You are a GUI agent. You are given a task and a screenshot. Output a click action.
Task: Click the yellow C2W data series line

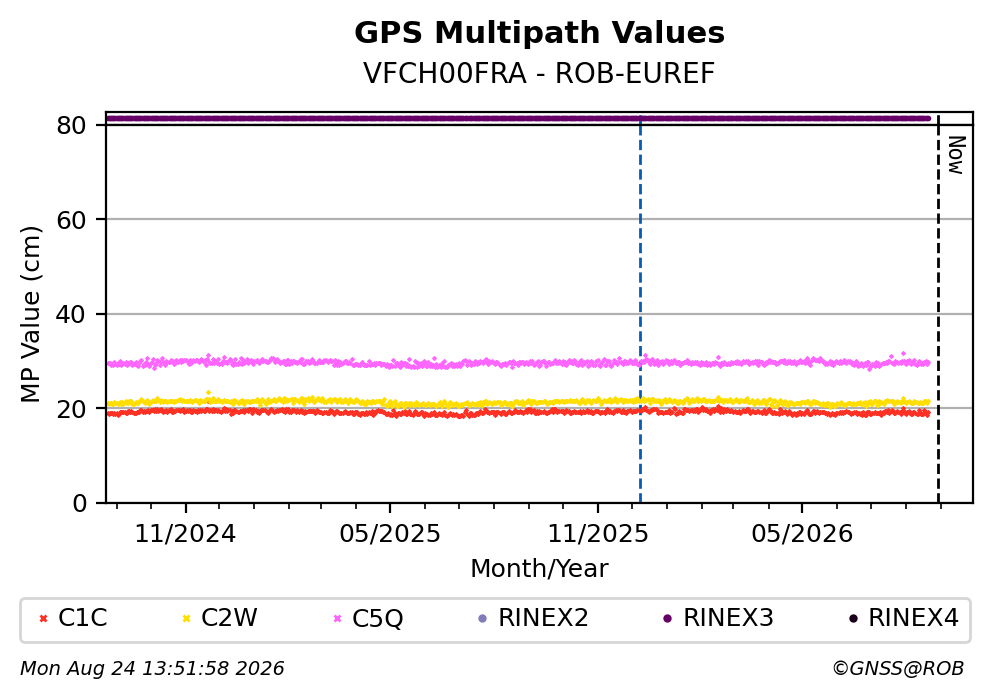(518, 402)
